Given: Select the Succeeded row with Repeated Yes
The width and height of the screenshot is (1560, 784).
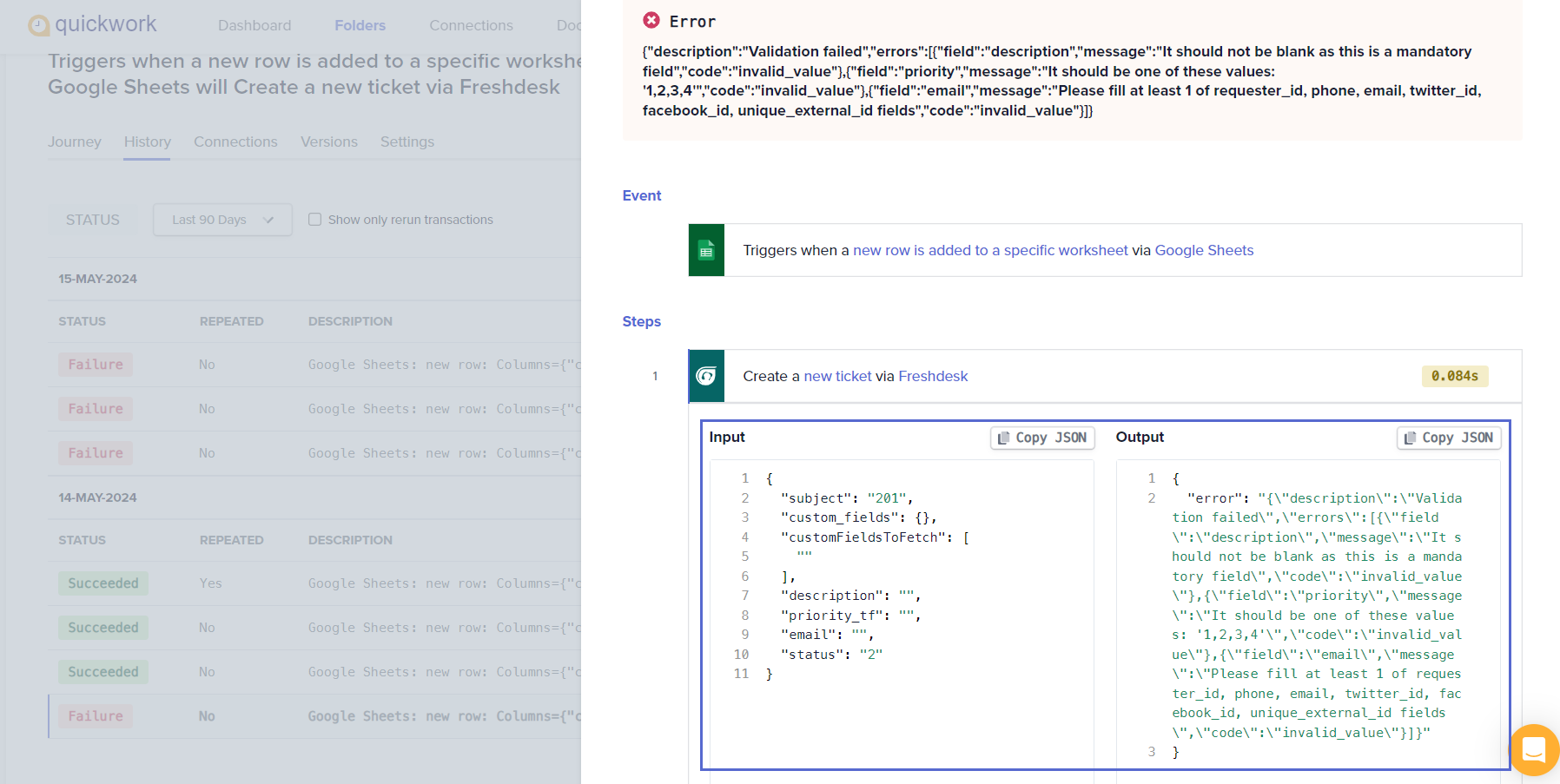Looking at the screenshot, I should (x=314, y=583).
